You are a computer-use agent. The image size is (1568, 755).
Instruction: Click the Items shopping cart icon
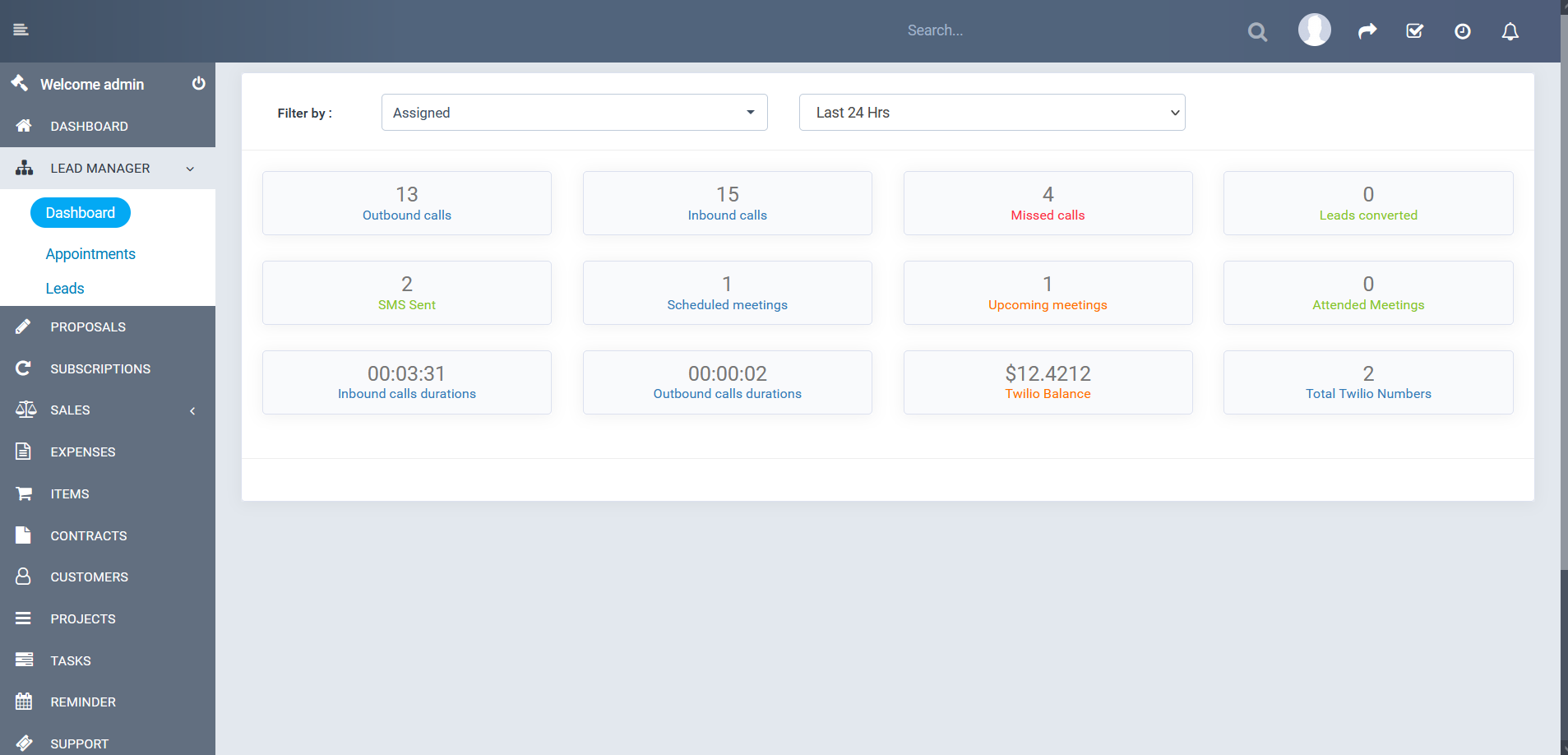pos(24,493)
